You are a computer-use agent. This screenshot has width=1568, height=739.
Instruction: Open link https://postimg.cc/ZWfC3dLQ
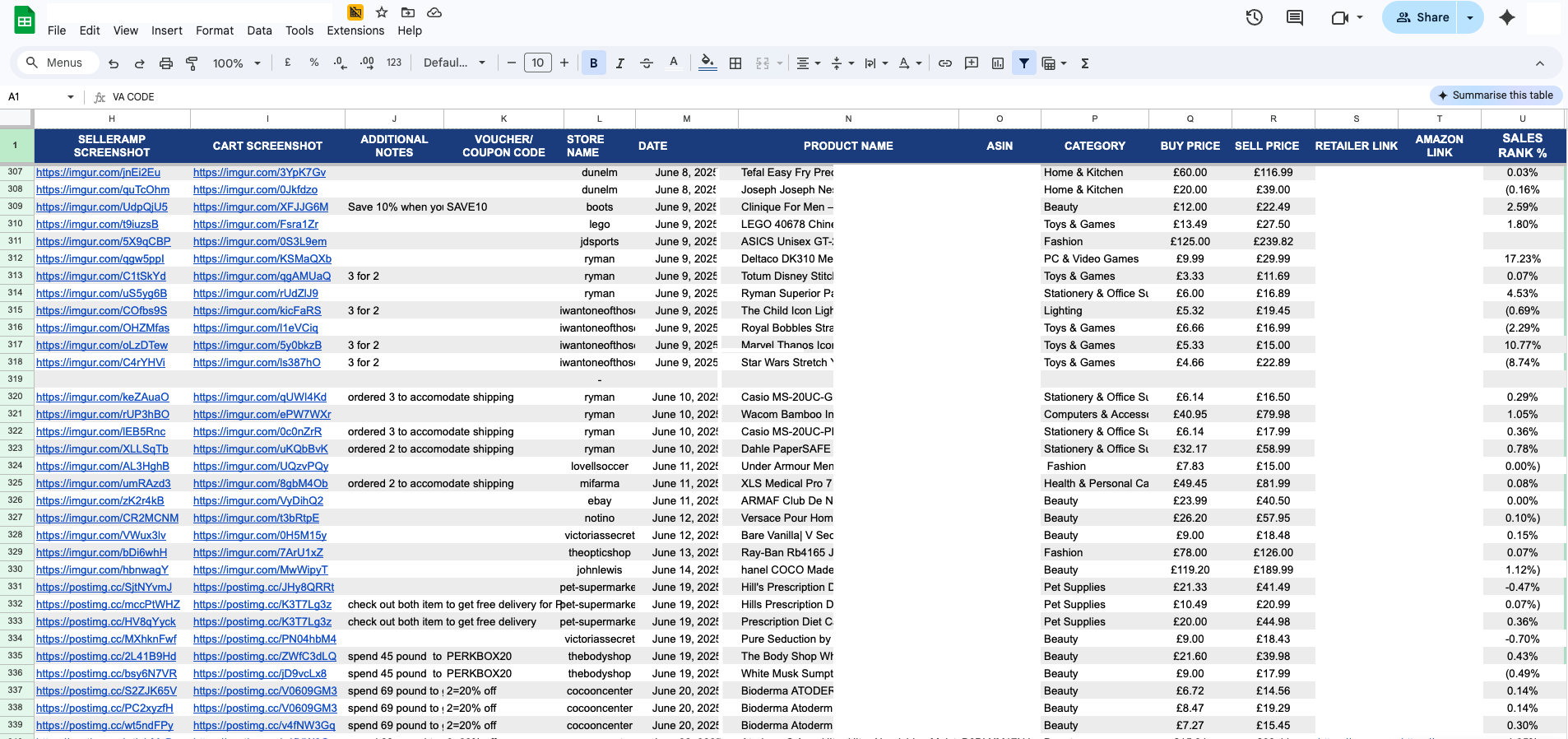click(265, 657)
